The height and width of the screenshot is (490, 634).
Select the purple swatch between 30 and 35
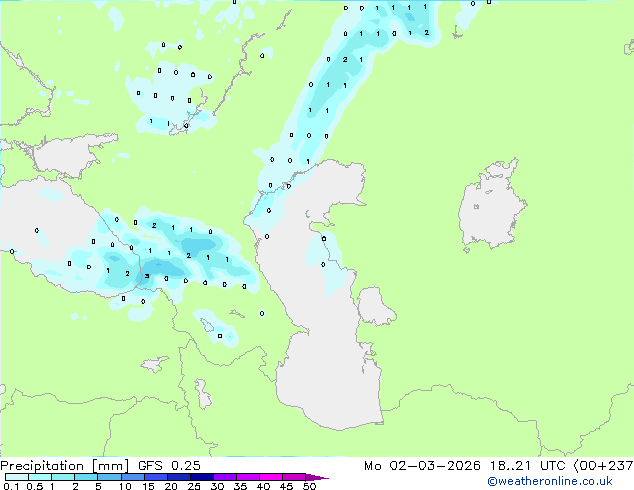click(224, 477)
